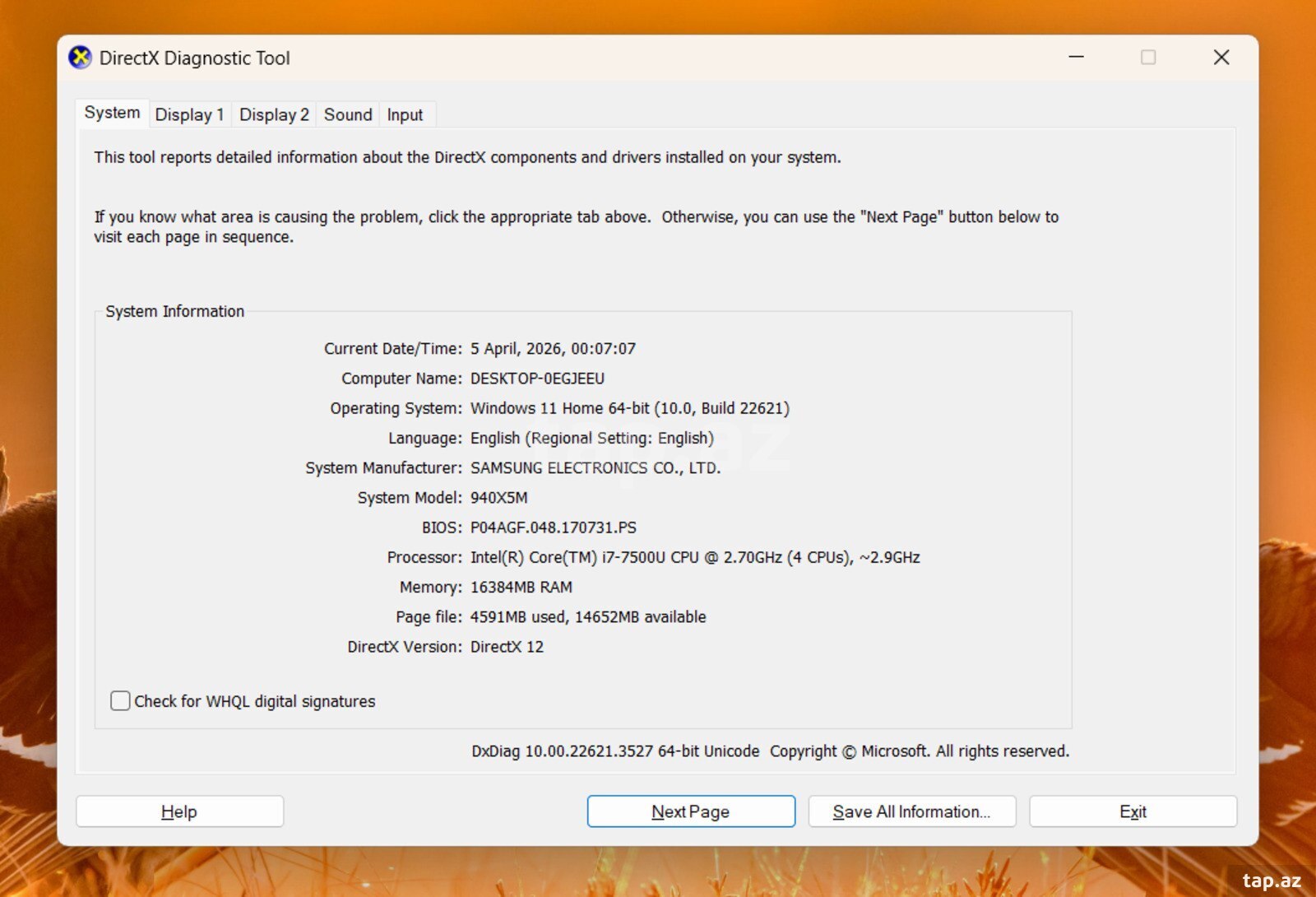Enable Check for WHQL digital signatures
Screen dimensions: 1316x897
(120, 701)
